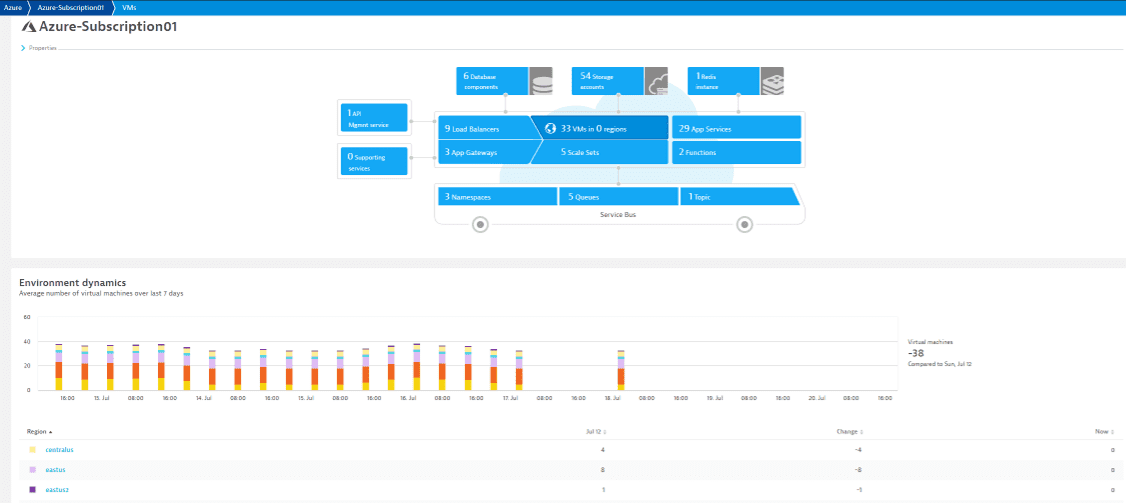Click the eastus lavender color swatch
Viewport: 1126px width, 503px height.
point(32,469)
